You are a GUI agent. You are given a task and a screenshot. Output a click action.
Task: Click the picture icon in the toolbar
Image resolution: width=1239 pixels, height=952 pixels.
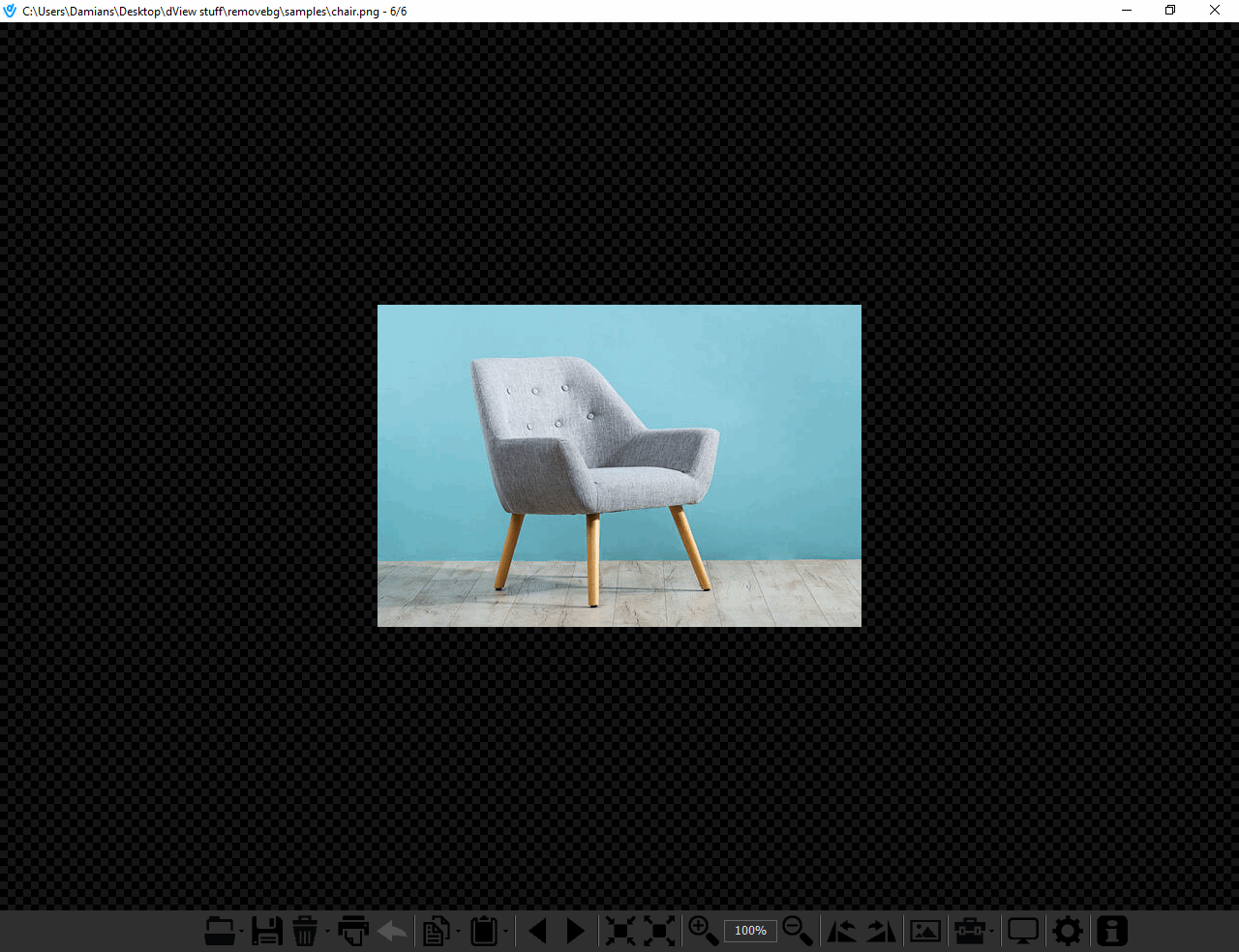[925, 931]
